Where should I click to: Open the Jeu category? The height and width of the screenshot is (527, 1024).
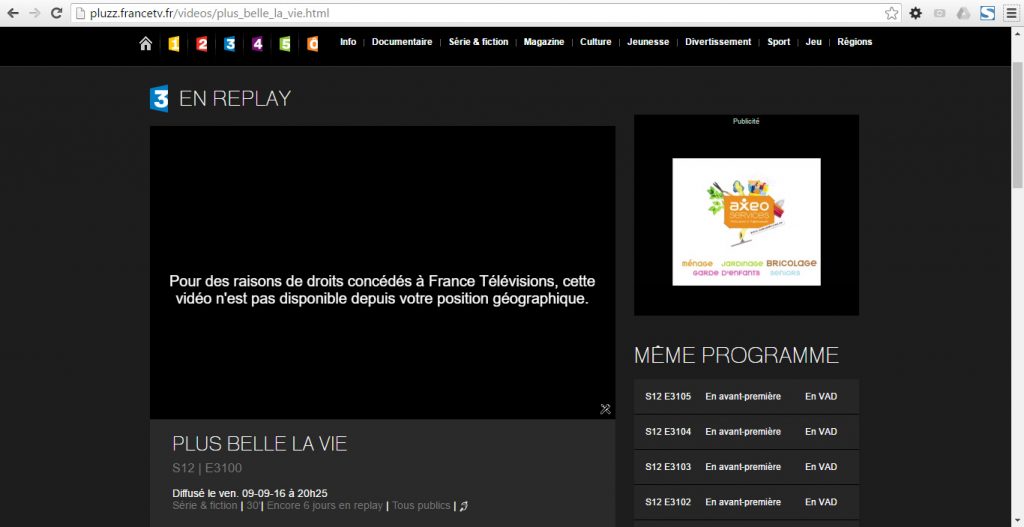(x=813, y=42)
